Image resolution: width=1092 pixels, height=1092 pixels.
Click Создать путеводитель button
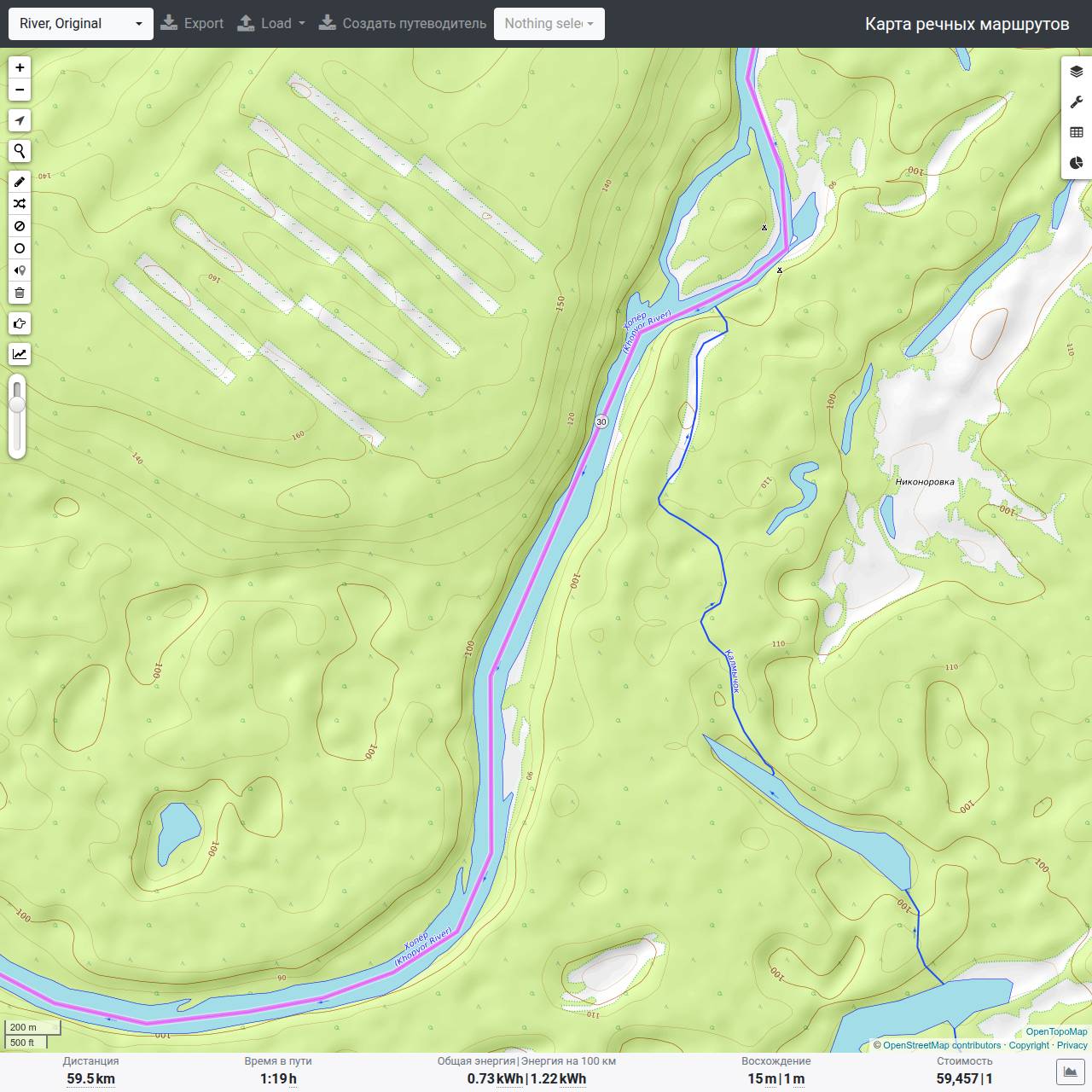pos(403,24)
